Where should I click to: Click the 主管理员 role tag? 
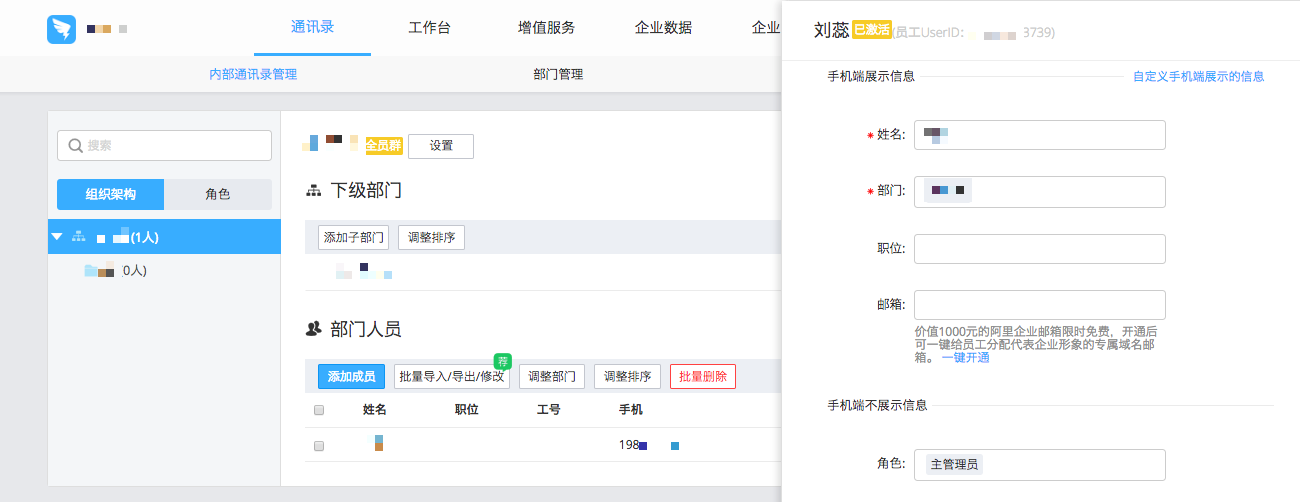click(x=955, y=464)
